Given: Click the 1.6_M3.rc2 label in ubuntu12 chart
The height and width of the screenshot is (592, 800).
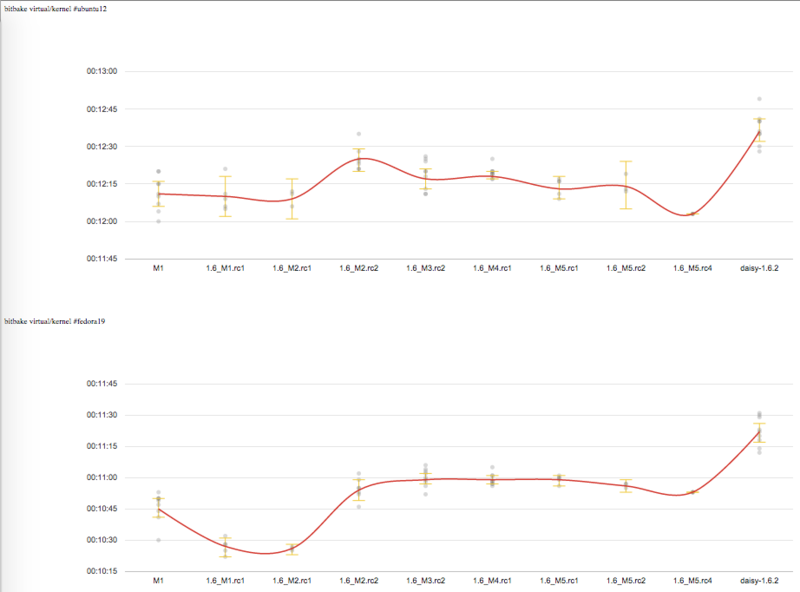Looking at the screenshot, I should point(425,269).
